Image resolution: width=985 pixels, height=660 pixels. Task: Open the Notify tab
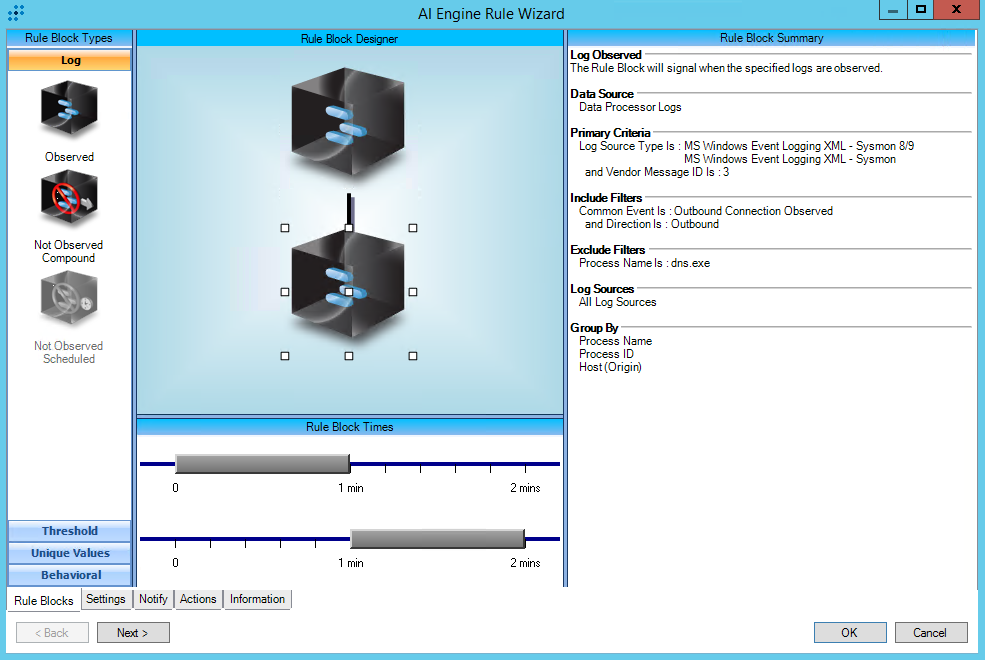tap(153, 599)
